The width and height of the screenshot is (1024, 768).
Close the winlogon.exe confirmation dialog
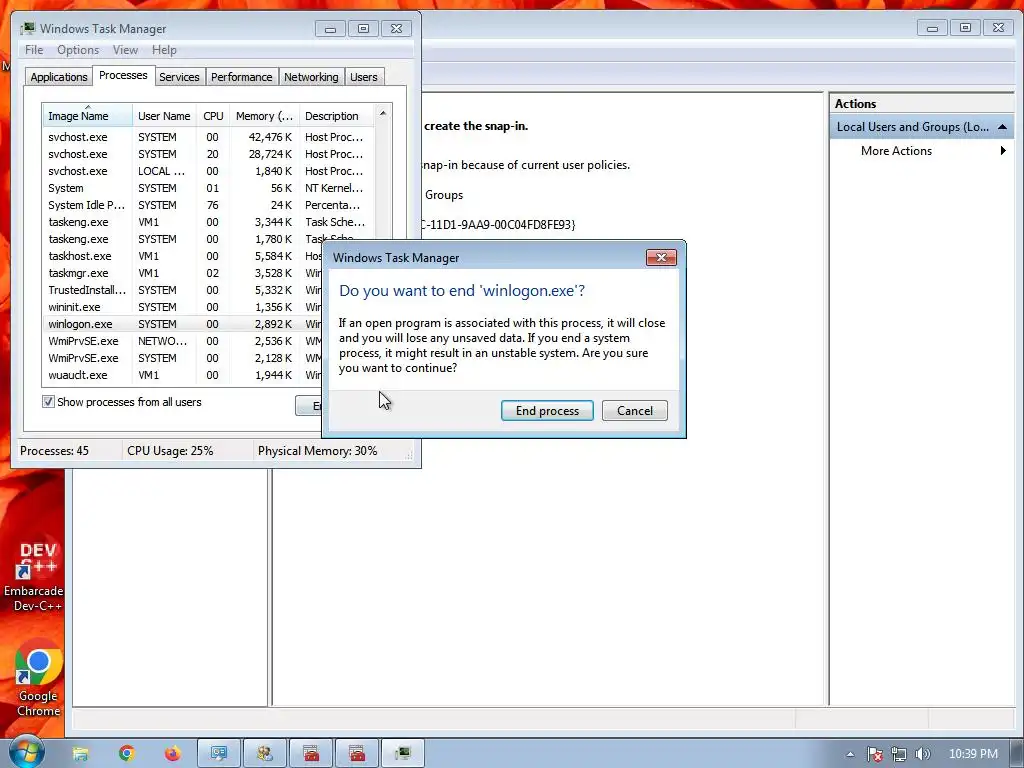coord(661,257)
